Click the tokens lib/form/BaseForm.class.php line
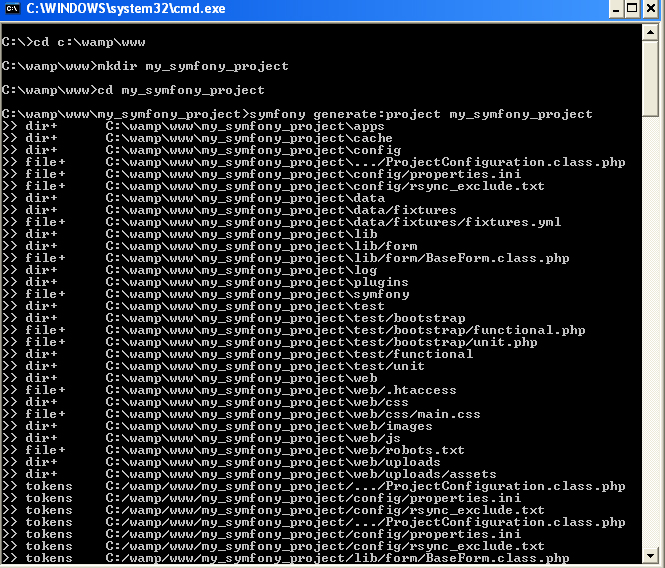This screenshot has height=568, width=665. (x=286, y=558)
